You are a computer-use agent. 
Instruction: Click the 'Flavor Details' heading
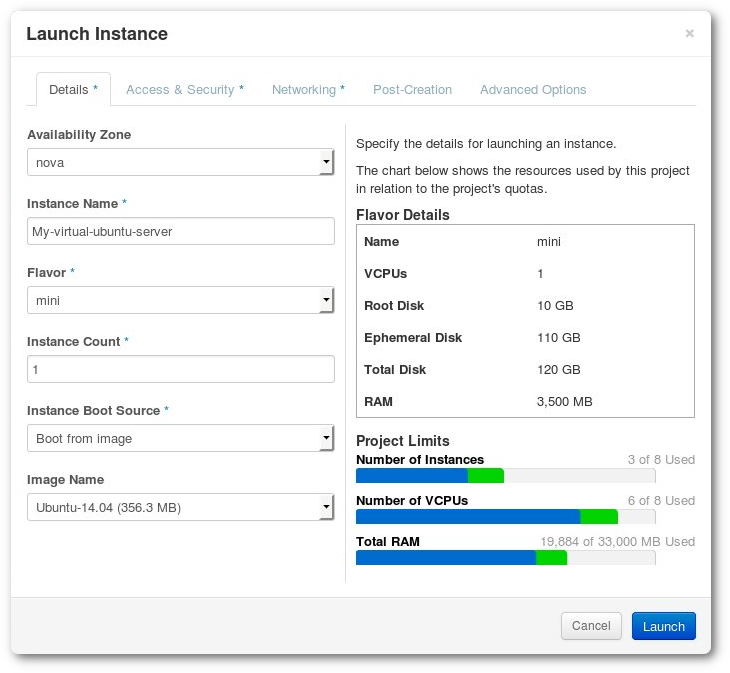pos(403,215)
